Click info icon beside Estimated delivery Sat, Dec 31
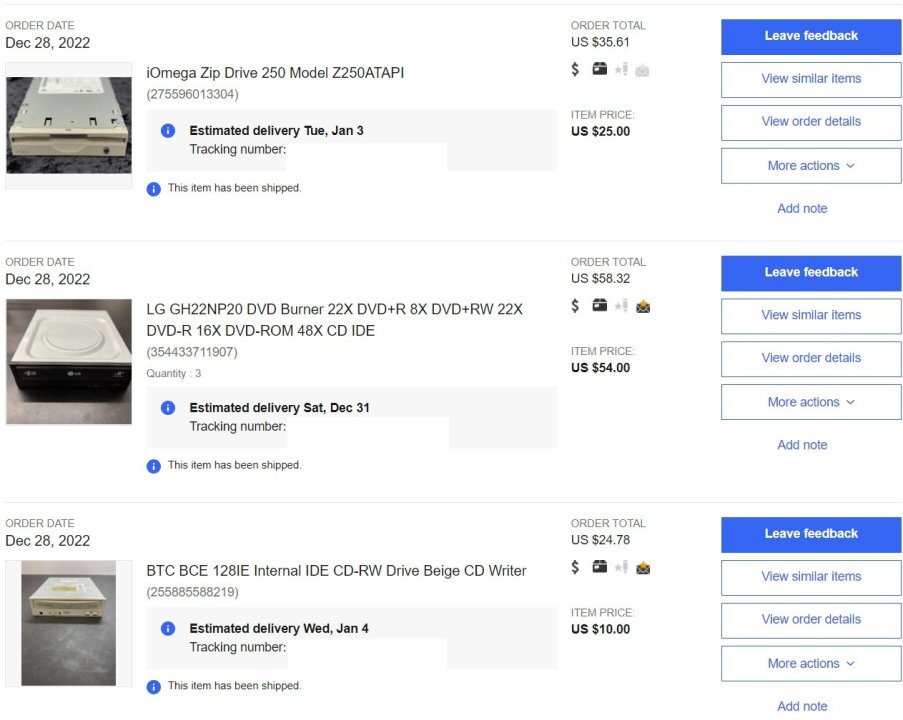The width and height of the screenshot is (903, 720). click(x=168, y=408)
